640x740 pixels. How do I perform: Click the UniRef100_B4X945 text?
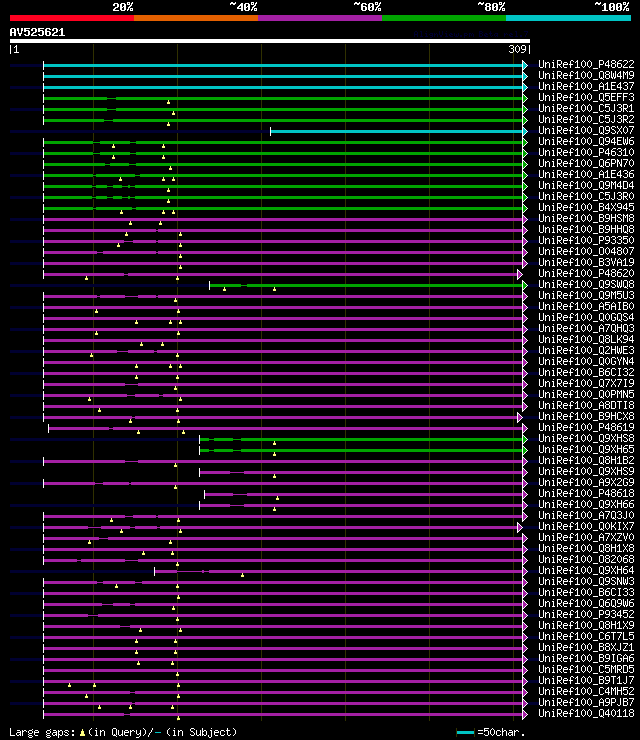[586, 207]
